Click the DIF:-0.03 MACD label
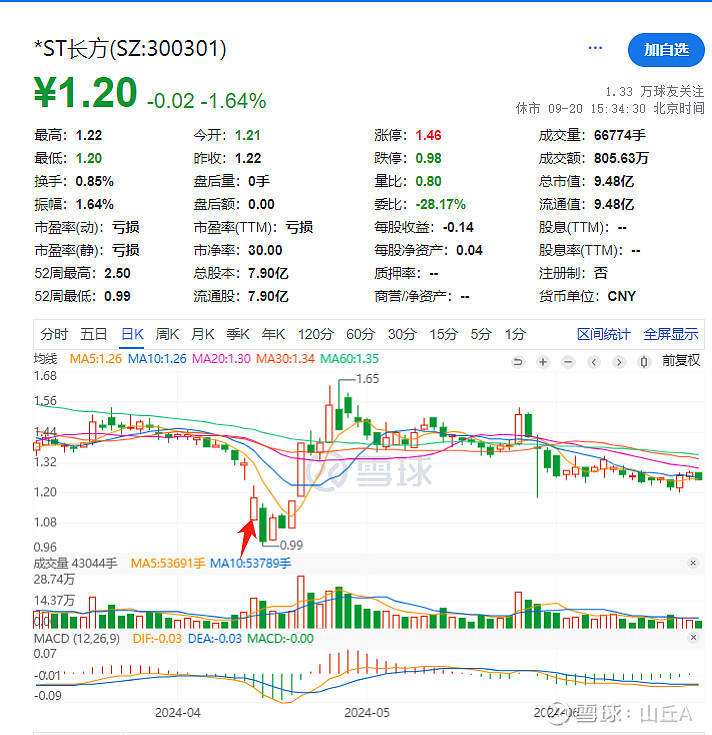 tap(157, 638)
